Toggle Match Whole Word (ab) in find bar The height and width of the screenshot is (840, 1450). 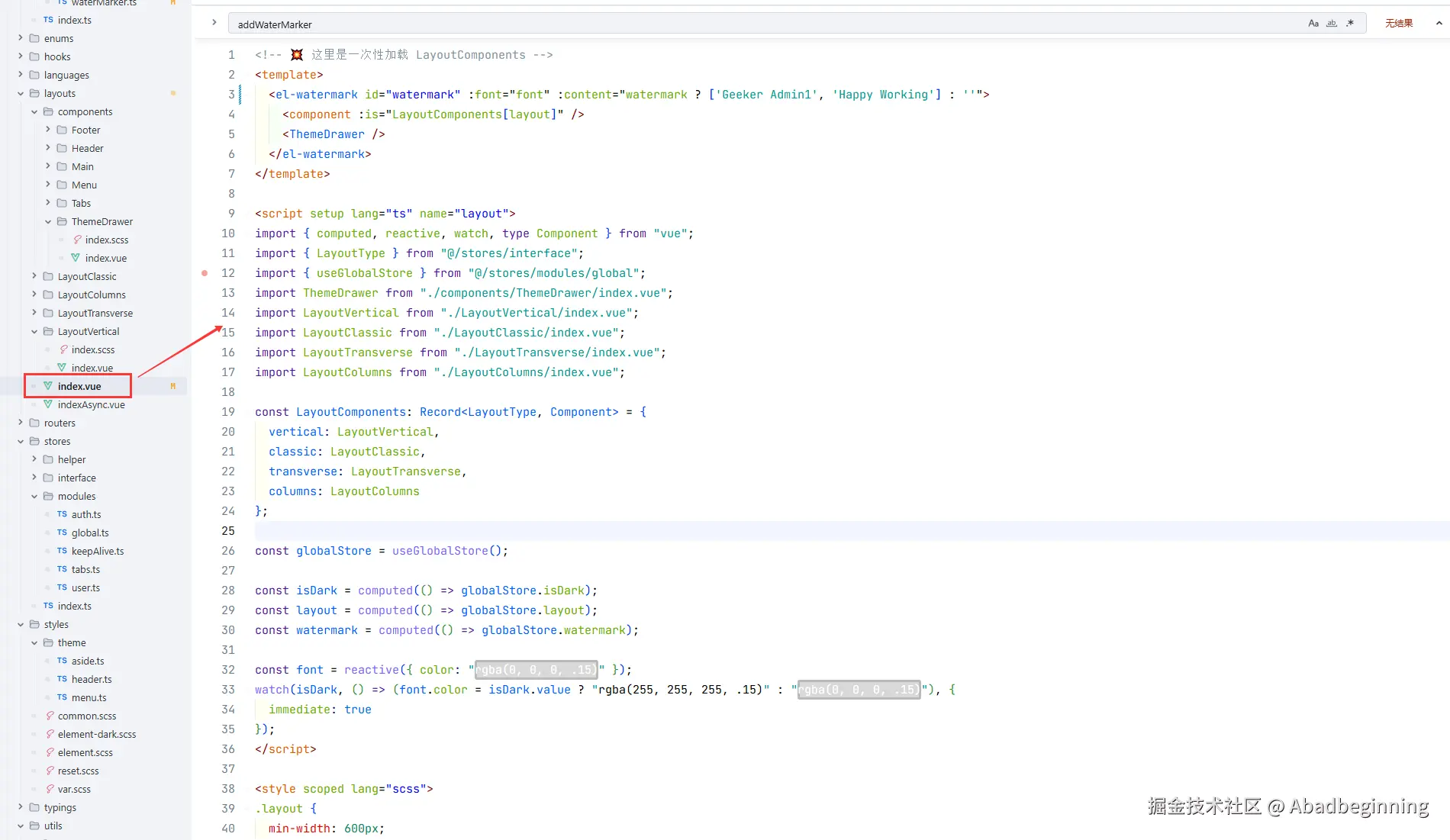coord(1332,24)
